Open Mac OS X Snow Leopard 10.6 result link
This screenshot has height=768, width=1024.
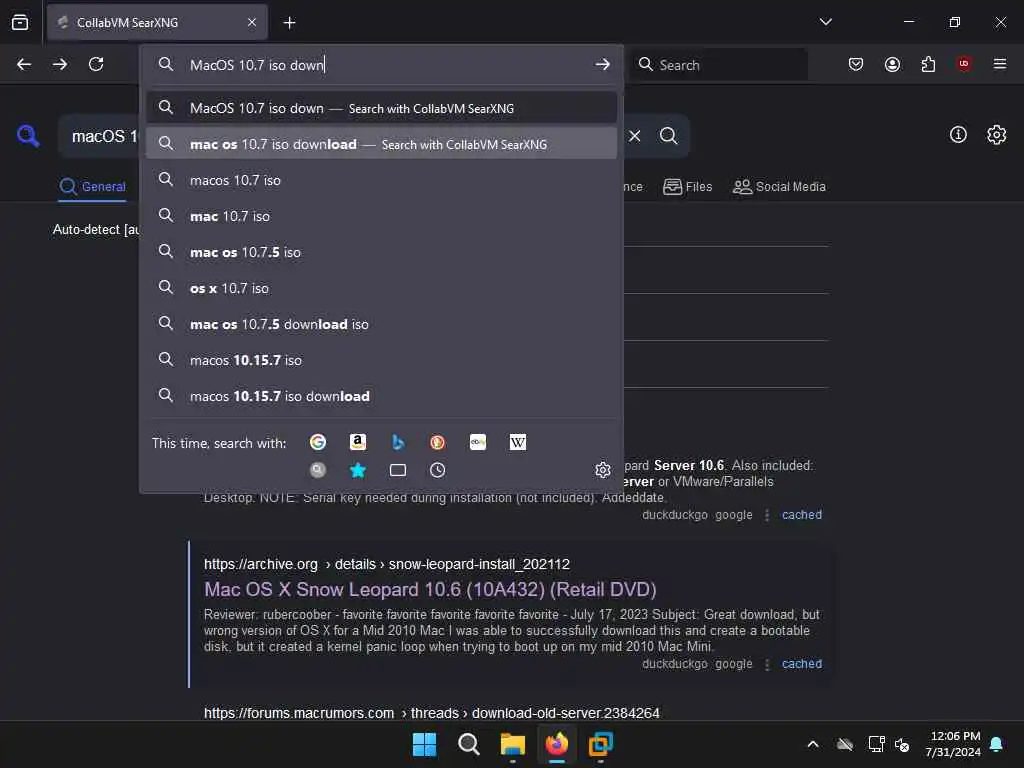(x=430, y=589)
